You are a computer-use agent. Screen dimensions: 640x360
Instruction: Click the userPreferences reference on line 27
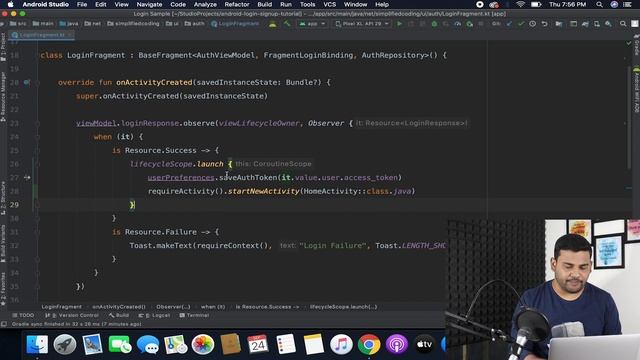click(181, 178)
